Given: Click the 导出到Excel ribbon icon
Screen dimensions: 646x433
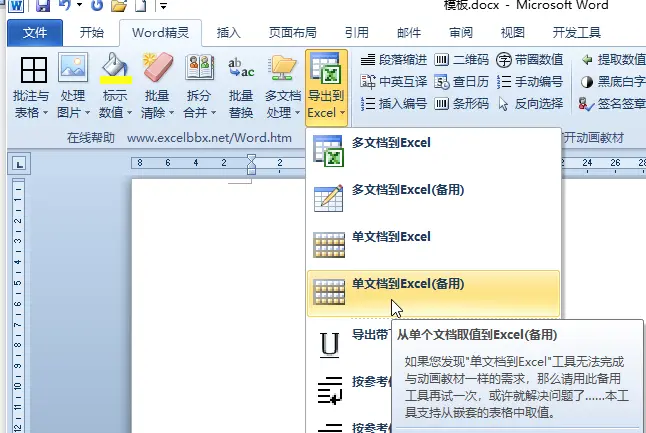Looking at the screenshot, I should coord(326,68).
